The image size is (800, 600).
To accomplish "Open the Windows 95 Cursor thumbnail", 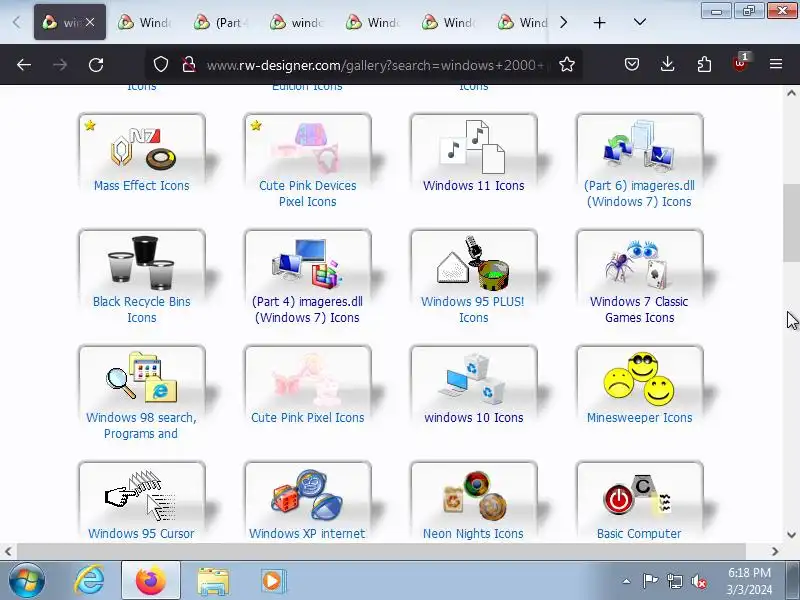I will (142, 493).
